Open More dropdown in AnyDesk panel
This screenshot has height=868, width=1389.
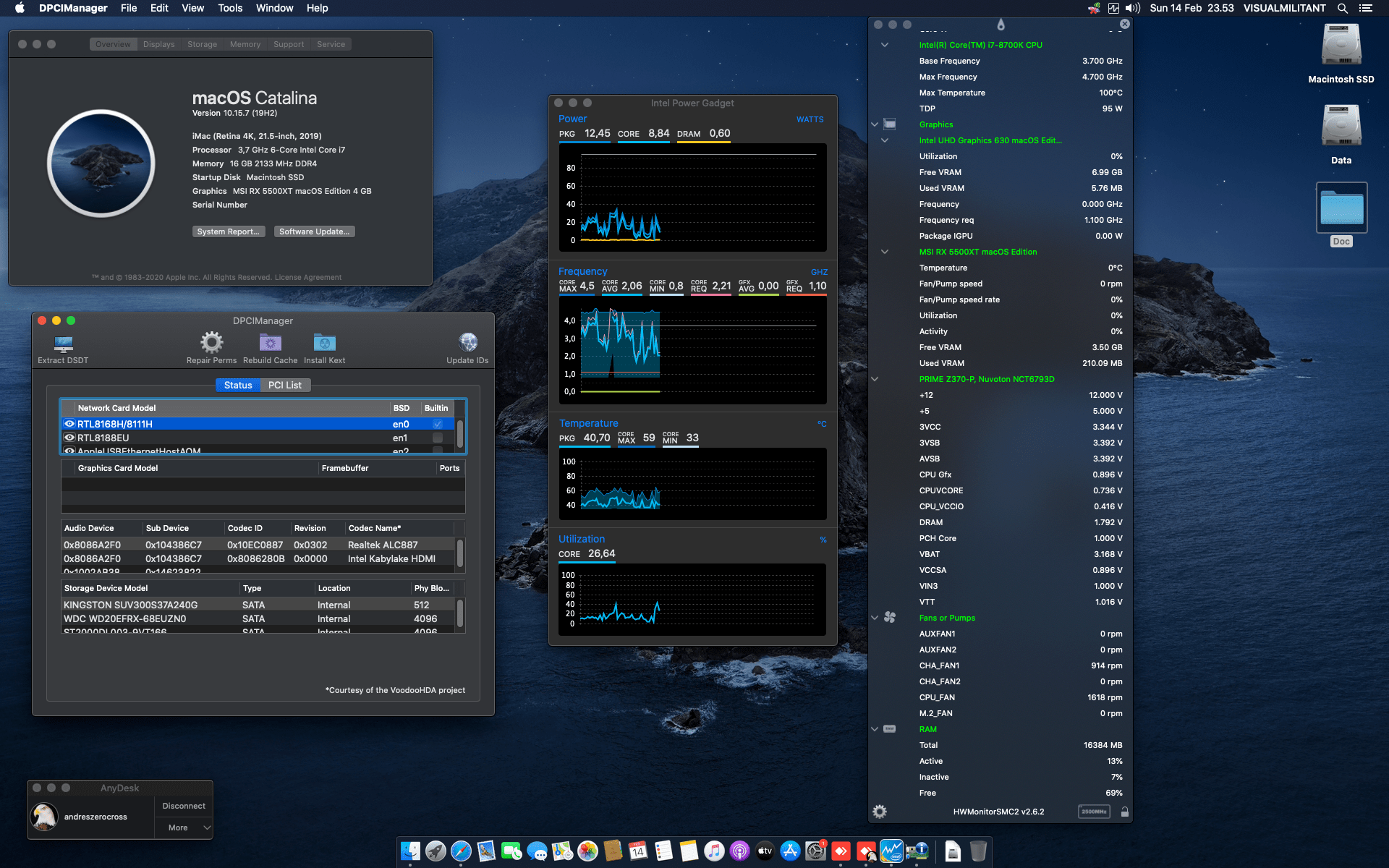tap(184, 827)
